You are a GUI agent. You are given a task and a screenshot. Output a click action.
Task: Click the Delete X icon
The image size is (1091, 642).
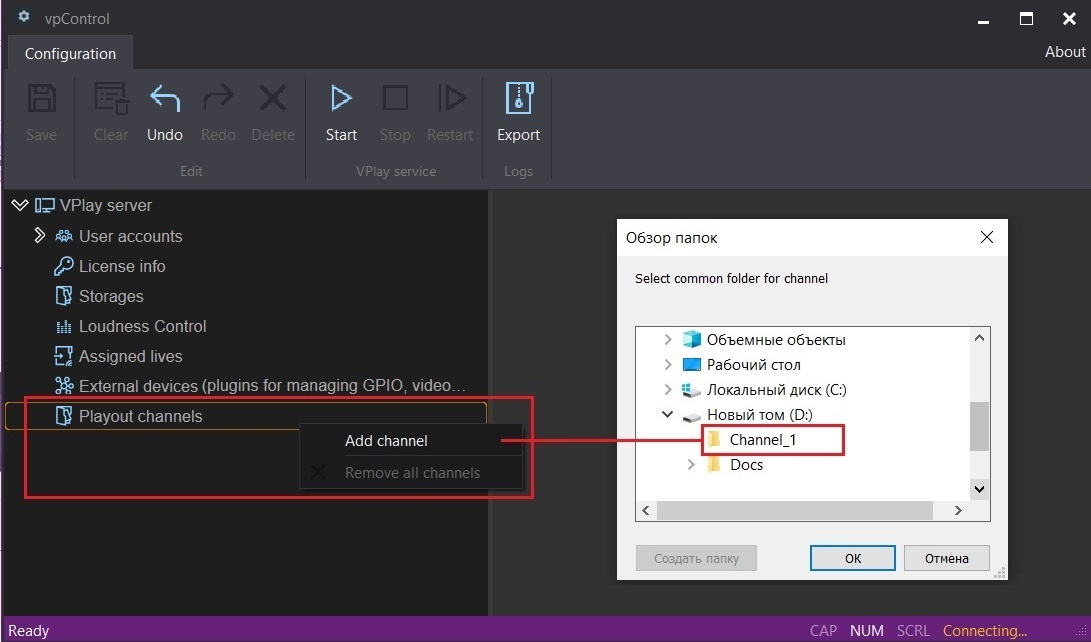coord(273,99)
